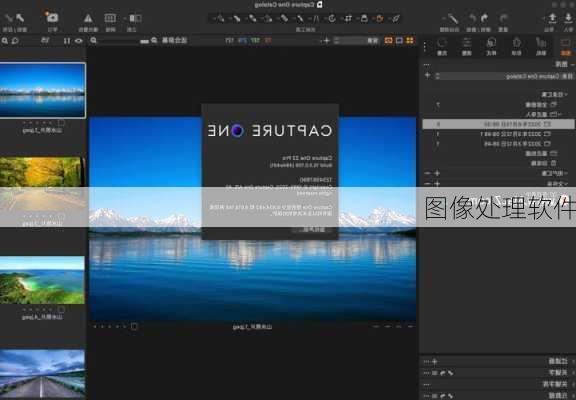Select the Rotate/Straighten cursor tool
576x400 pixels.
tap(332, 18)
